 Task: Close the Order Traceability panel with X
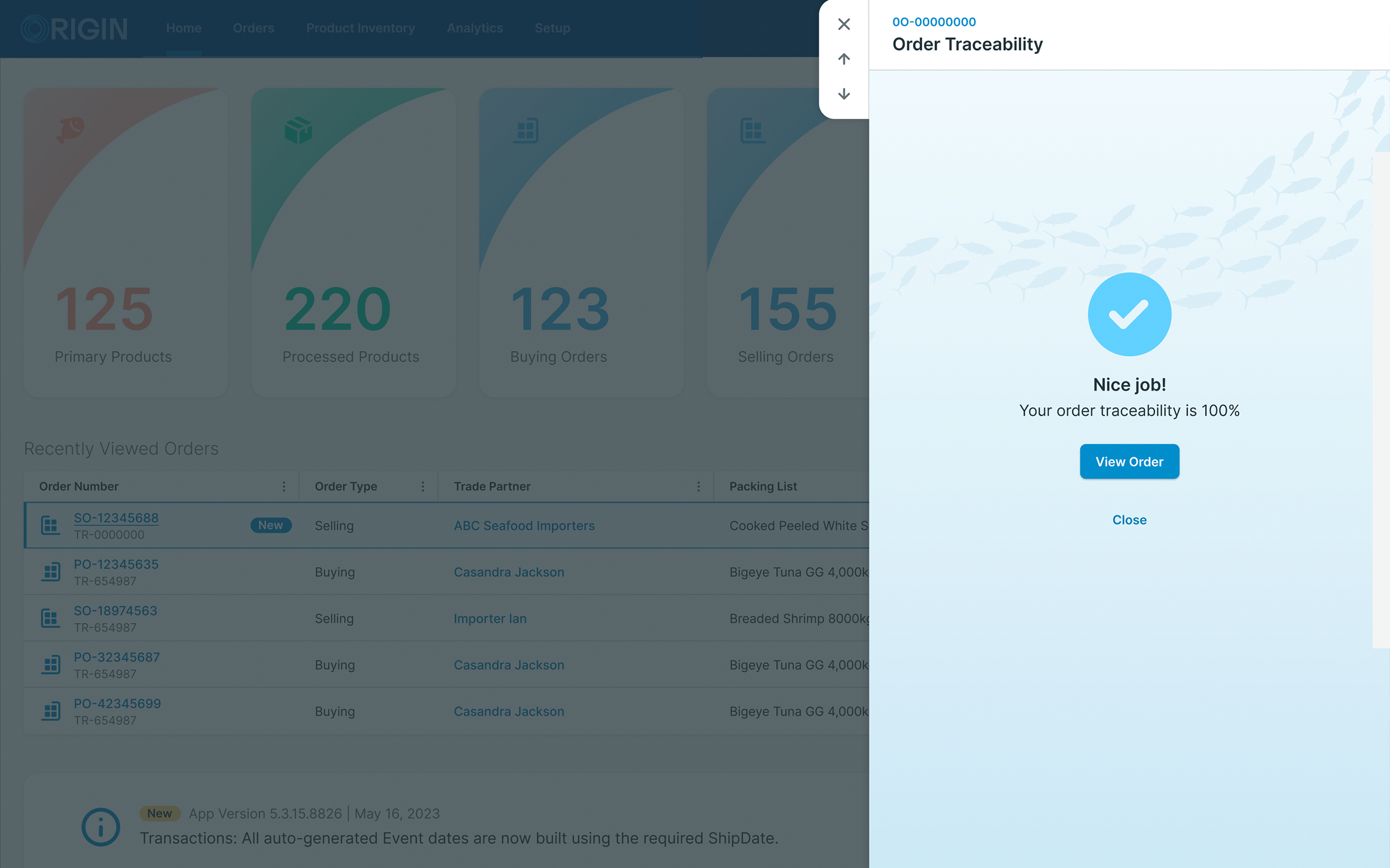click(x=843, y=24)
